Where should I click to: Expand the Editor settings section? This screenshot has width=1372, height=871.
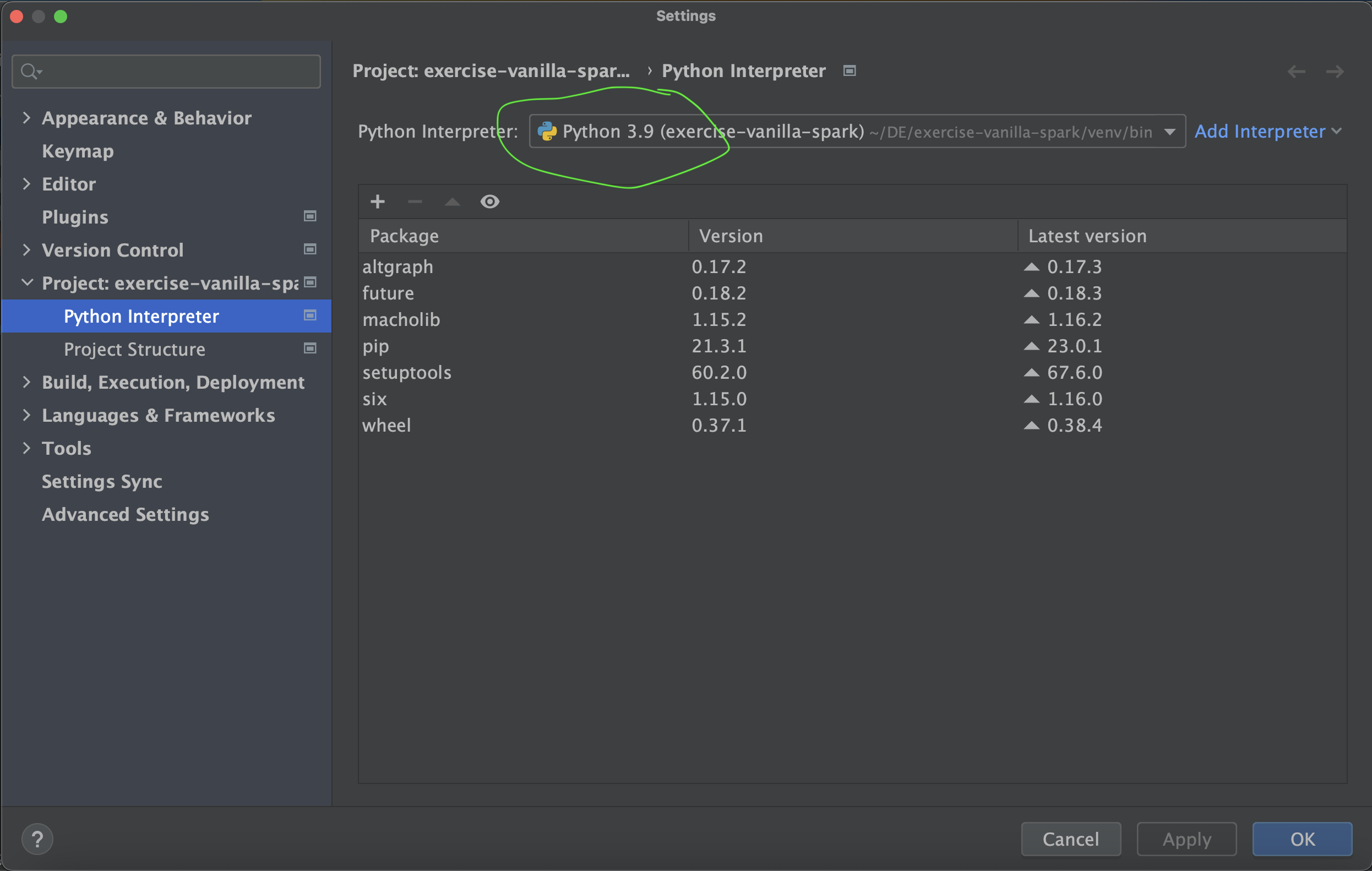point(26,184)
